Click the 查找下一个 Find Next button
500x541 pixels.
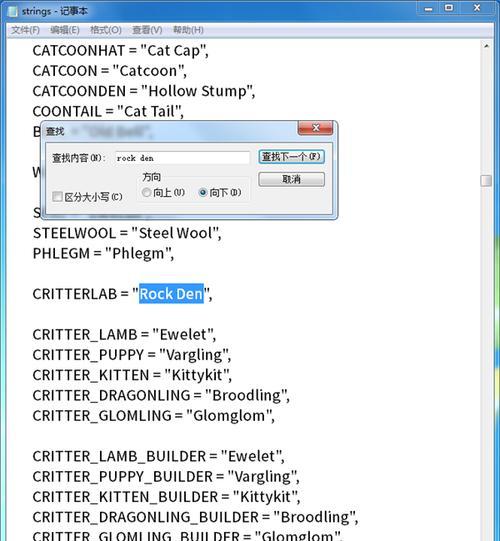[291, 157]
